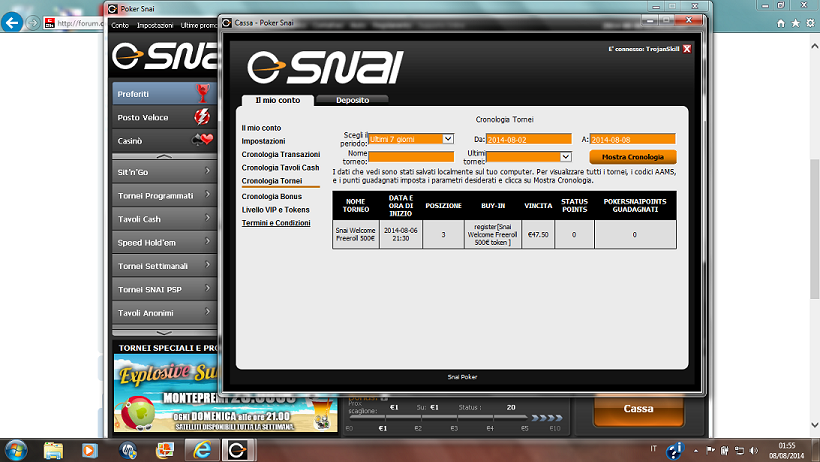This screenshot has width=820, height=462.
Task: Click the browser forward arrow
Action: (33, 23)
